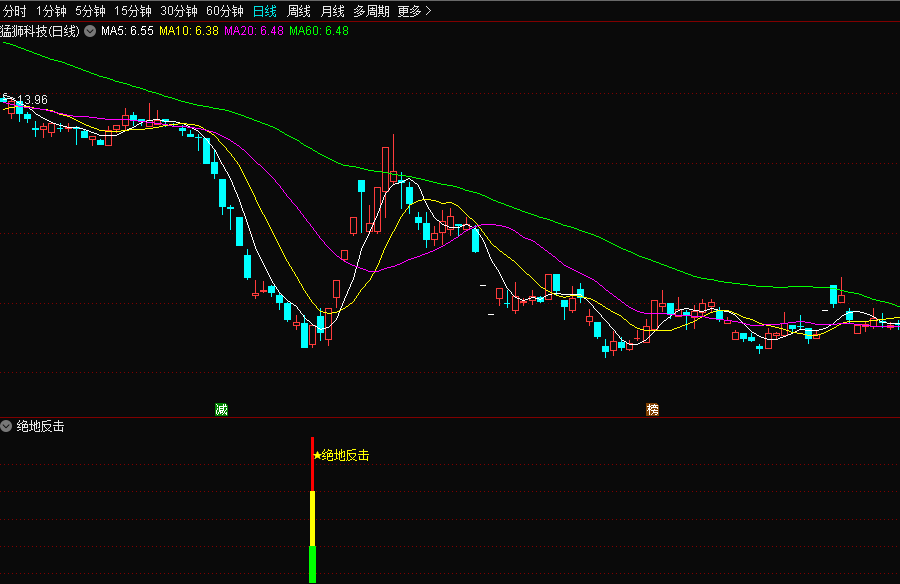
Task: Click the green segment of signal bar
Action: [312, 564]
